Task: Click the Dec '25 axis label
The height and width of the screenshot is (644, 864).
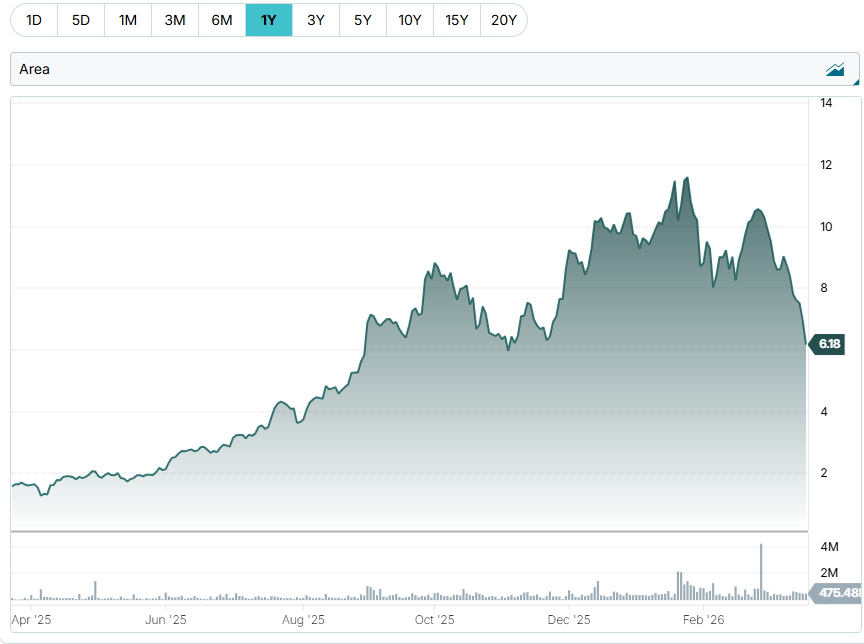Action: point(569,620)
